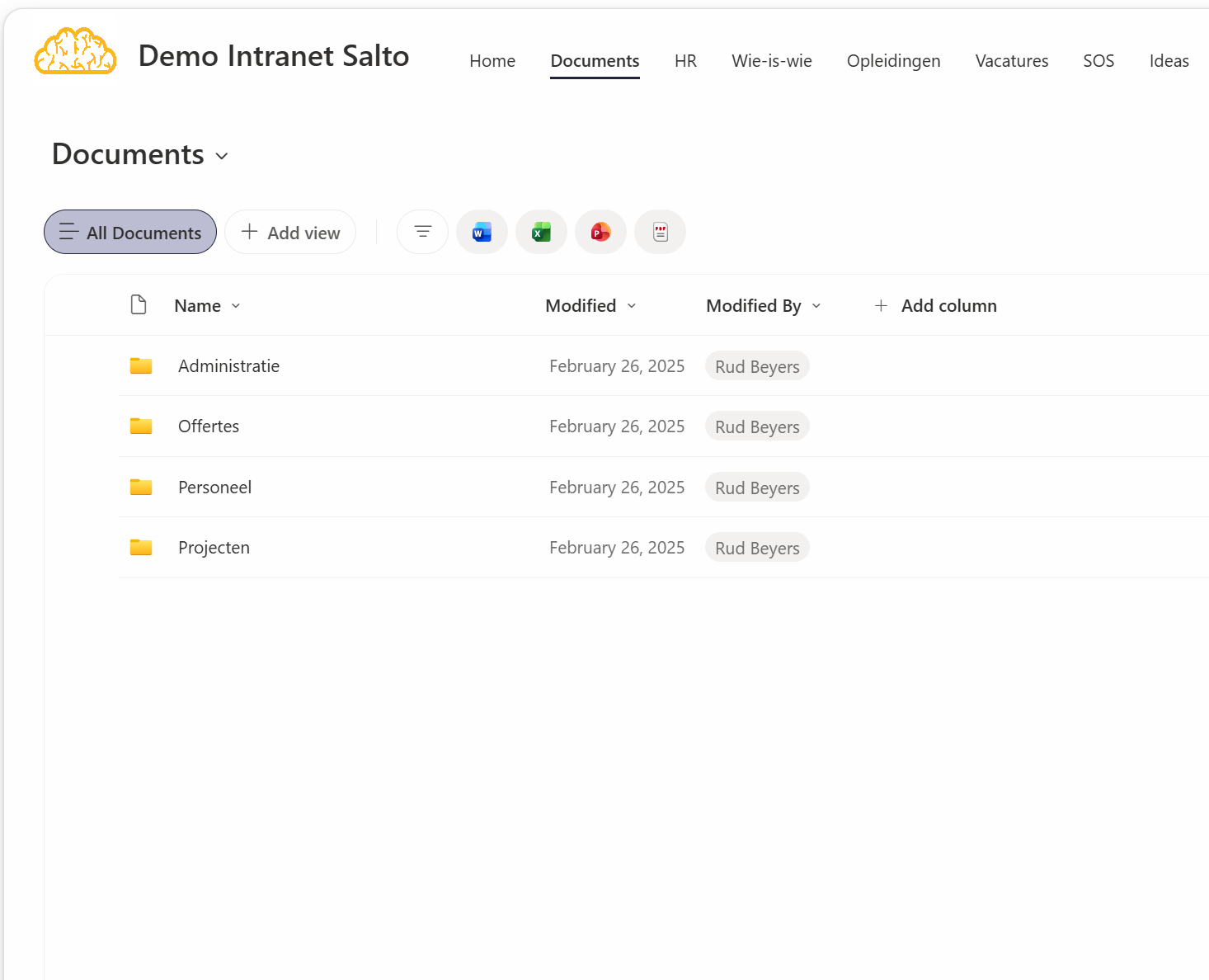
Task: Open the Personeel folder
Action: [214, 488]
